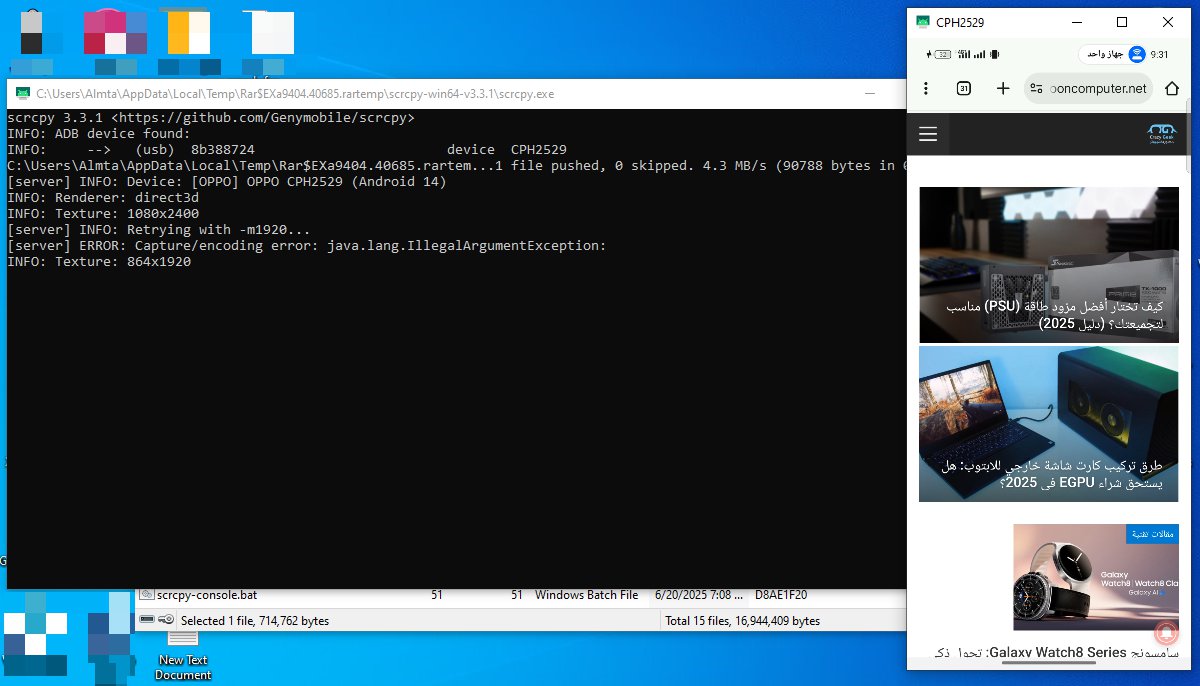Open the site's hamburger menu
This screenshot has height=686, width=1200.
tap(928, 134)
